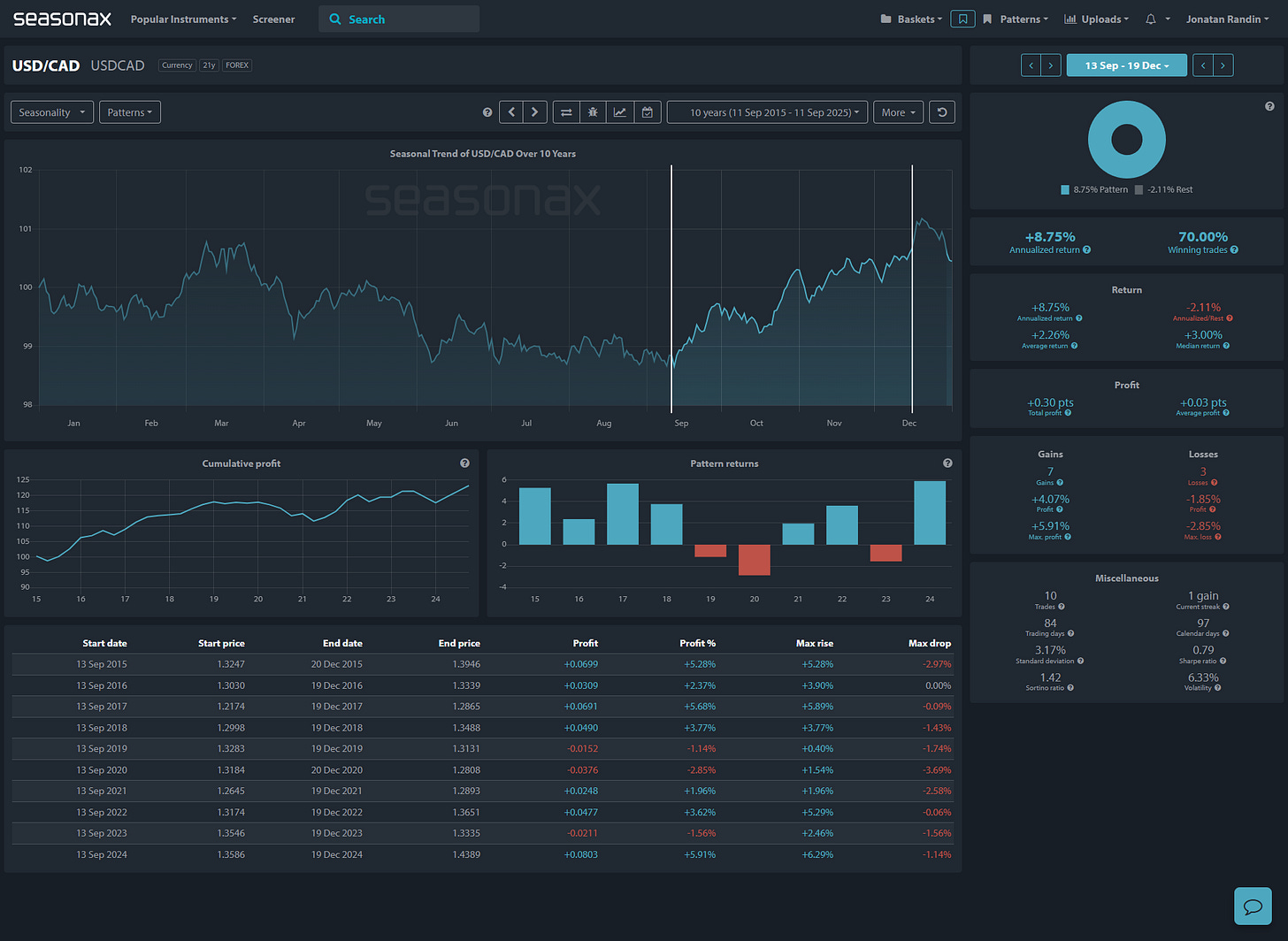Toggle the 8.75% Pattern legend entry

[1096, 189]
